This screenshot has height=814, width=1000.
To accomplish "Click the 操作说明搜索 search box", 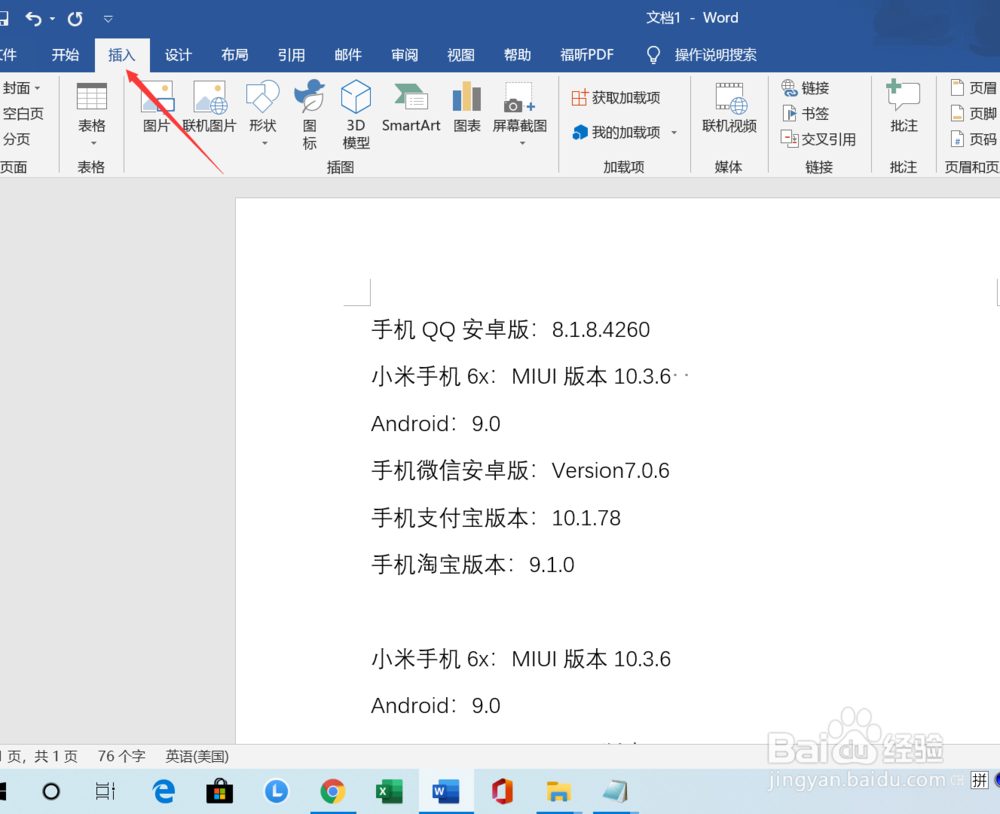I will coord(716,55).
